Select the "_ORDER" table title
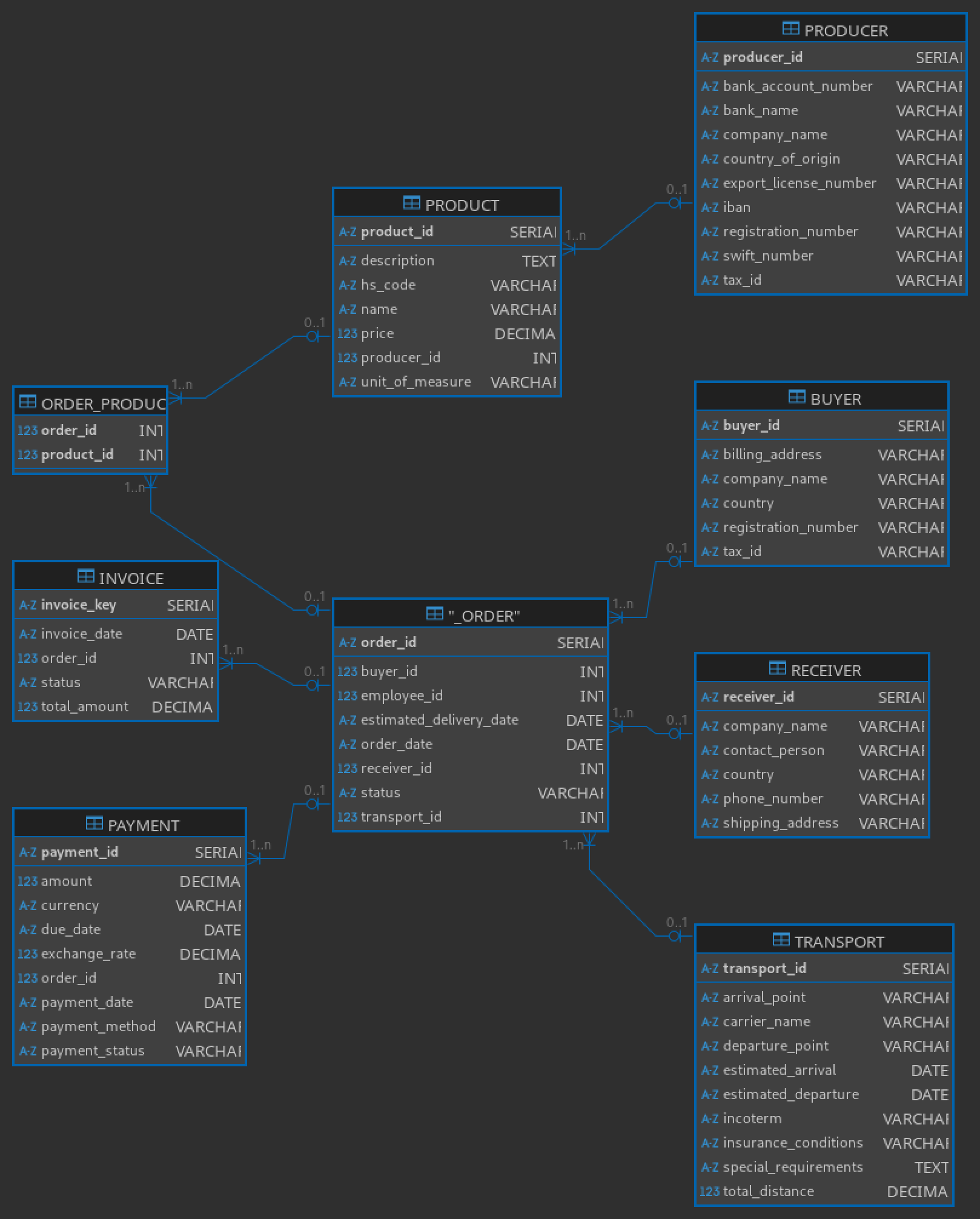 (x=484, y=616)
